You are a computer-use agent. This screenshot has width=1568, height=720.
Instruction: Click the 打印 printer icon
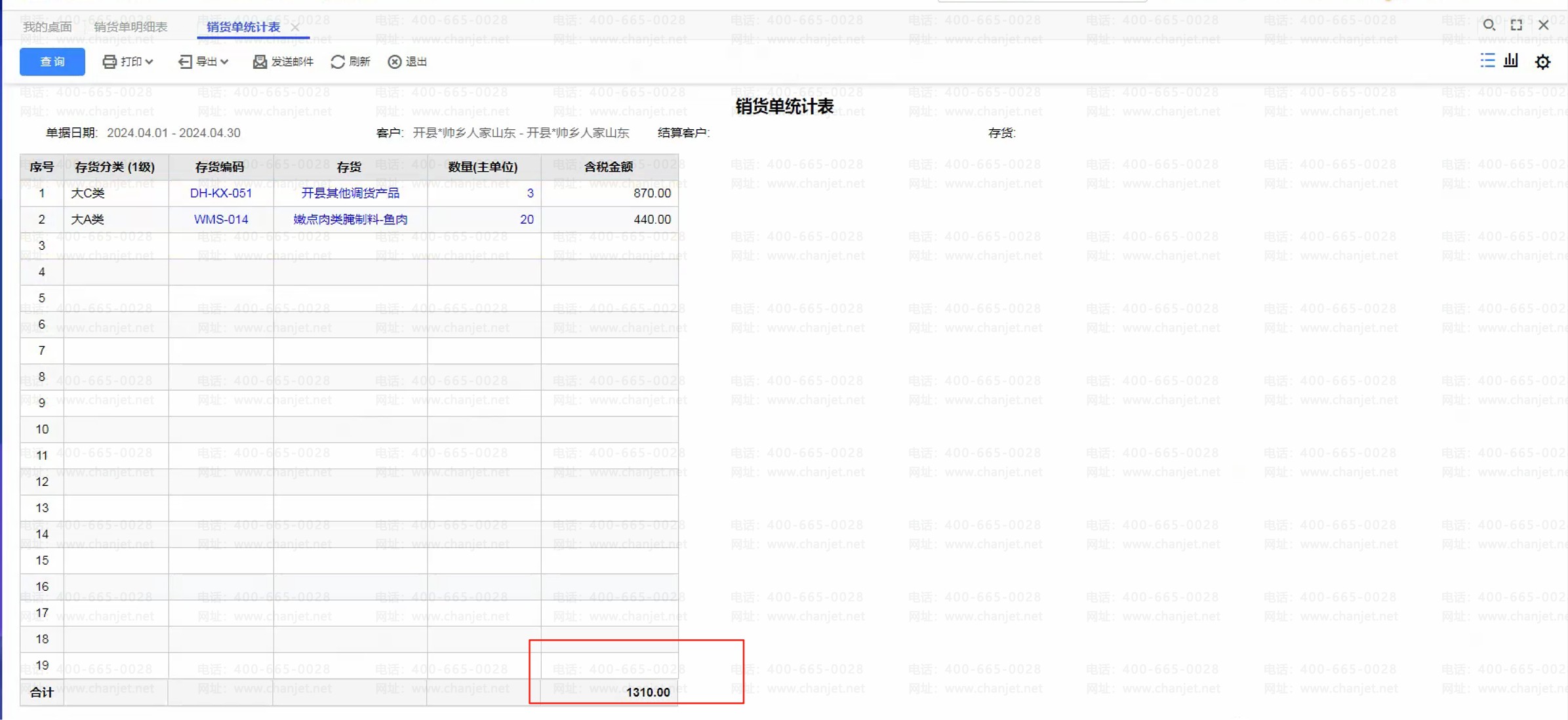(x=110, y=62)
